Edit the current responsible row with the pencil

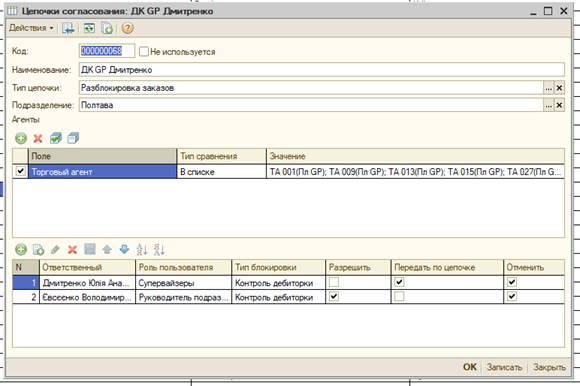point(55,250)
